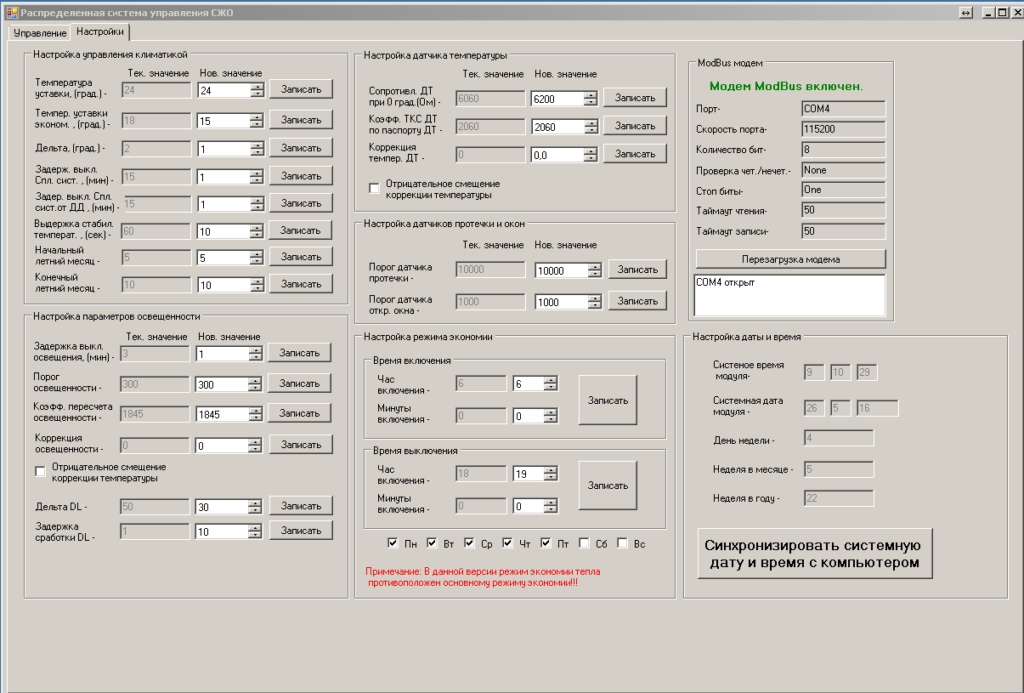Increase Сопротивл. ДТ при 0 град. value
The width and height of the screenshot is (1024, 693).
pyautogui.click(x=591, y=94)
